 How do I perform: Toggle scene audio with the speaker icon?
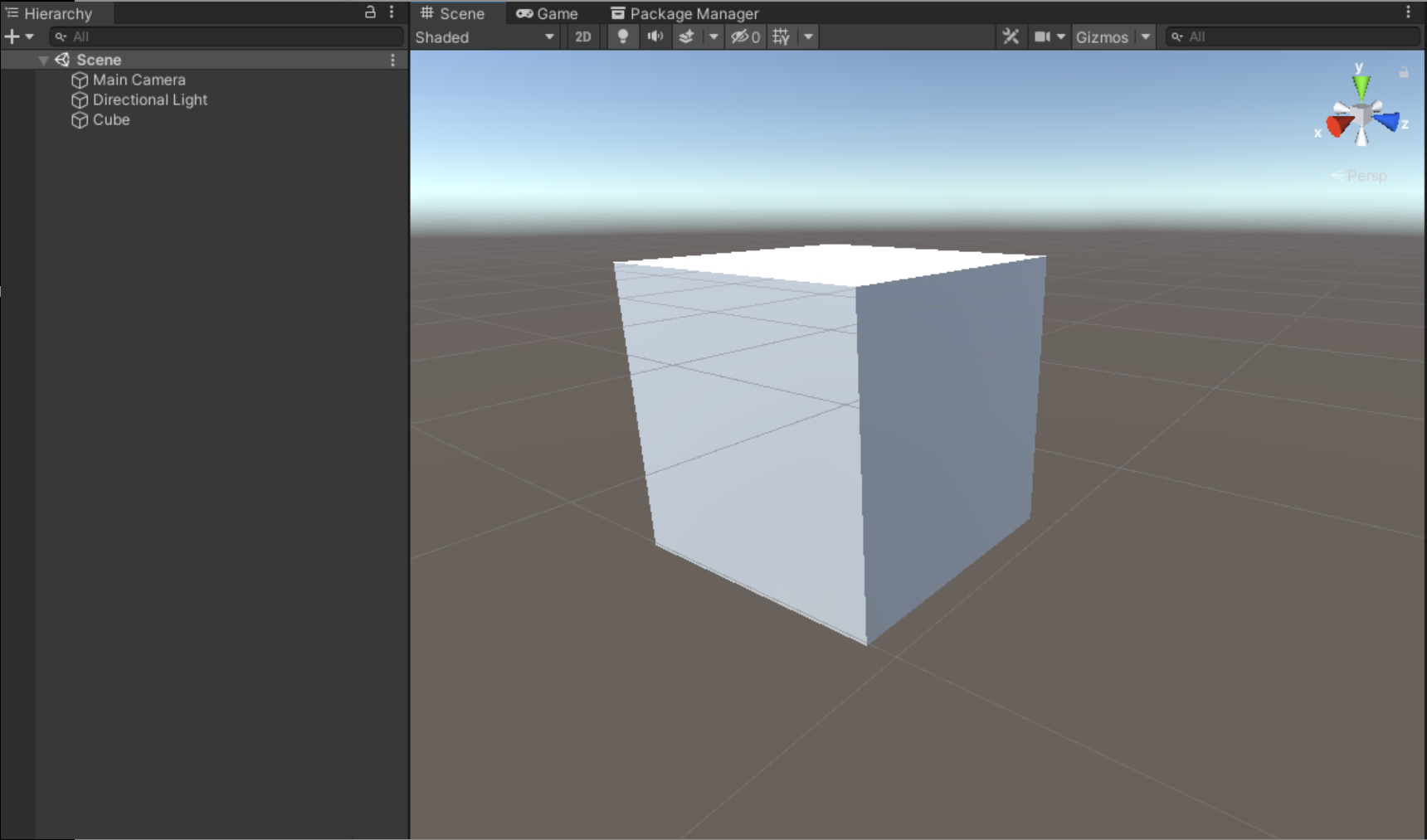pyautogui.click(x=655, y=36)
